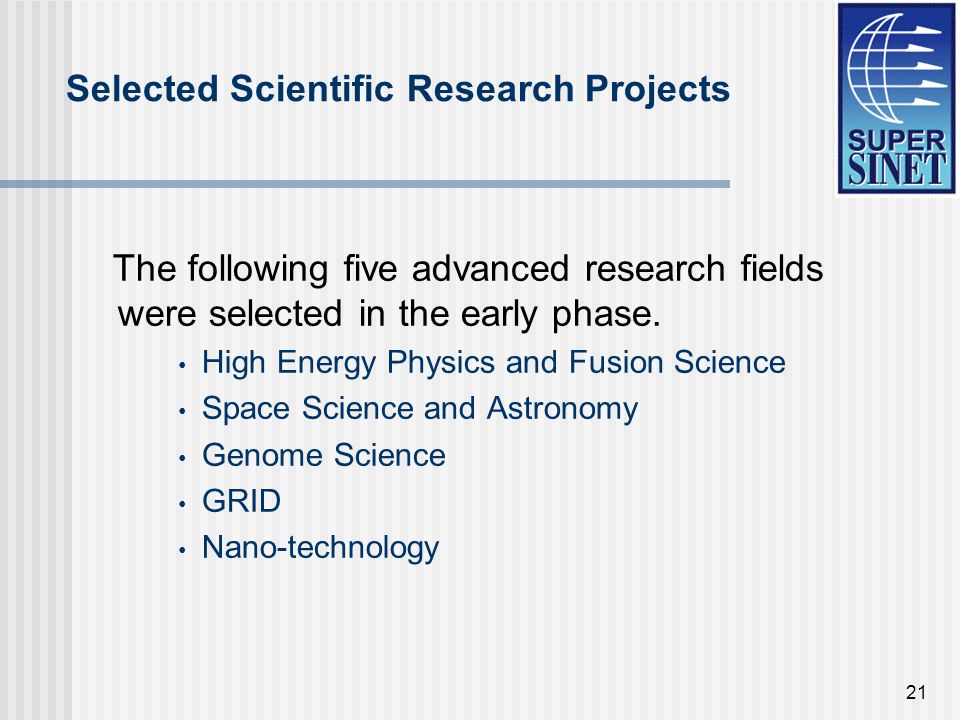Click the bullet dot before High Energy Physics

point(182,365)
